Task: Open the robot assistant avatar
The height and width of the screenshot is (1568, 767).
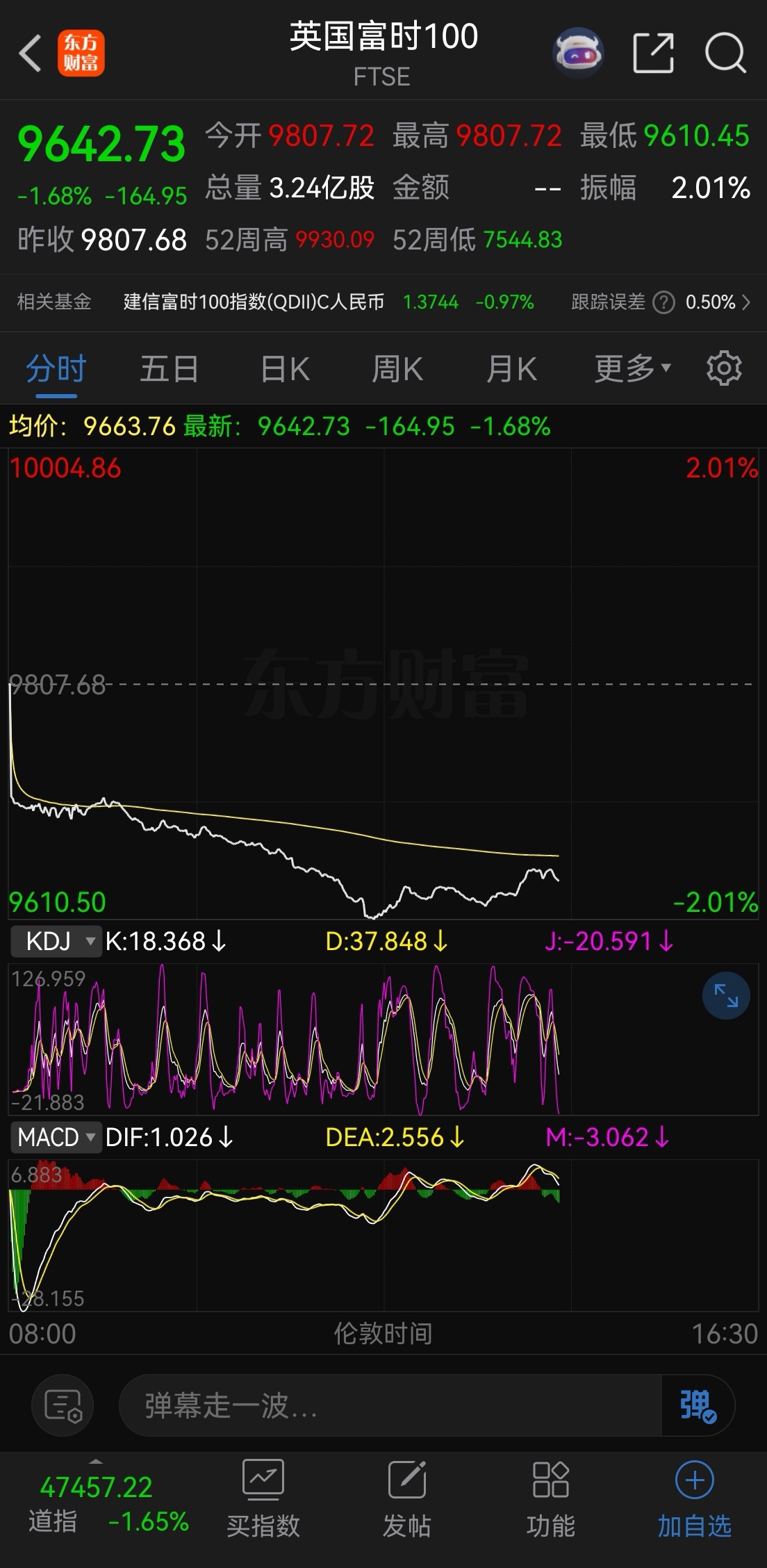Action: [578, 53]
